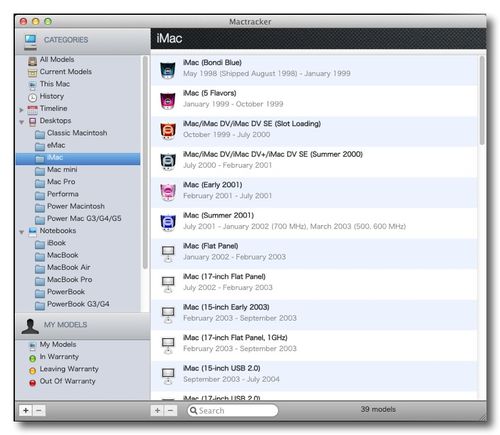This screenshot has width=500, height=435.
Task: Click the eMac folder icon
Action: 40,146
